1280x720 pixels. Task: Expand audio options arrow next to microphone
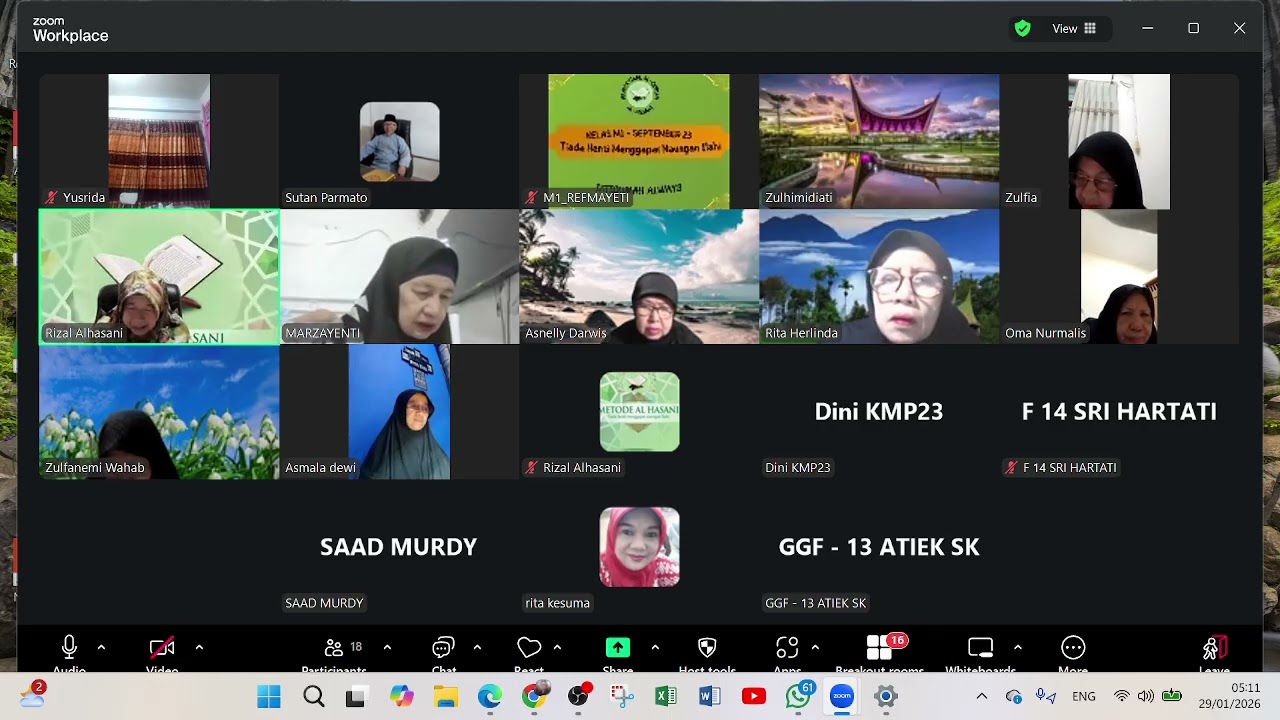click(101, 648)
